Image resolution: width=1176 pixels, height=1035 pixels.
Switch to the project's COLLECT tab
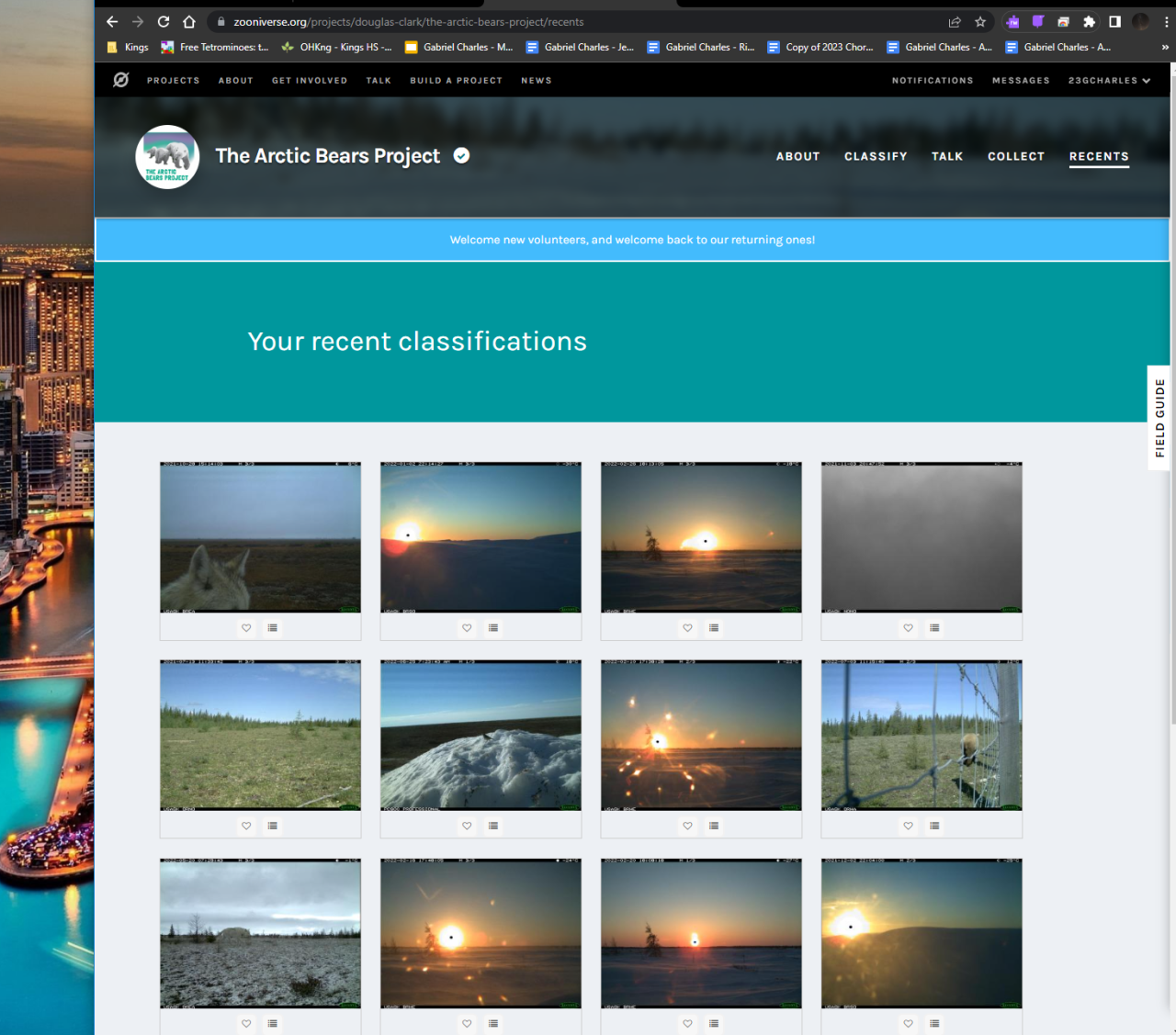click(x=1016, y=157)
